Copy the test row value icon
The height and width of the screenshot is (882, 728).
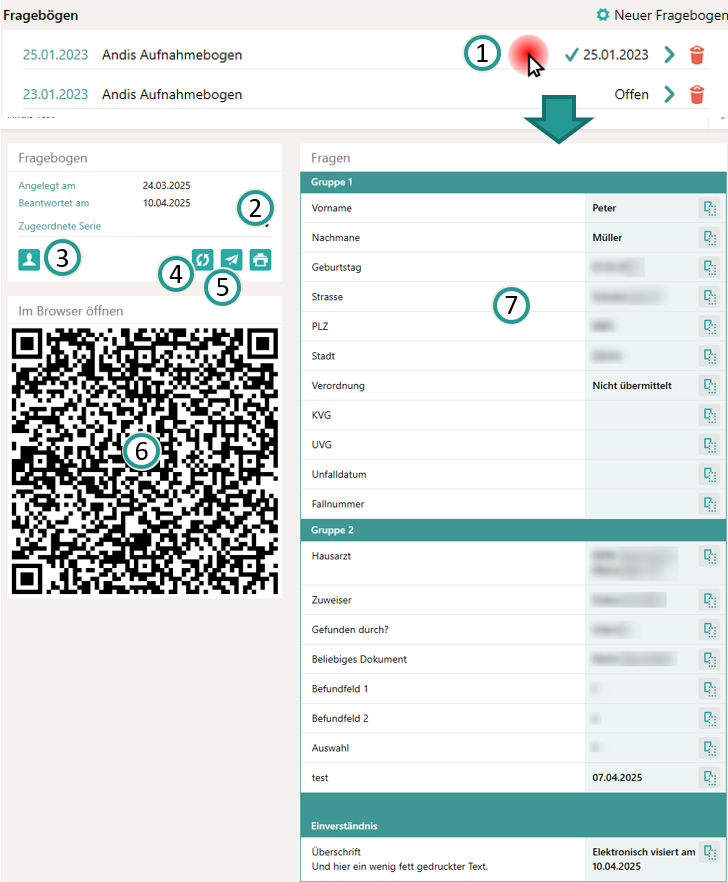pos(709,778)
